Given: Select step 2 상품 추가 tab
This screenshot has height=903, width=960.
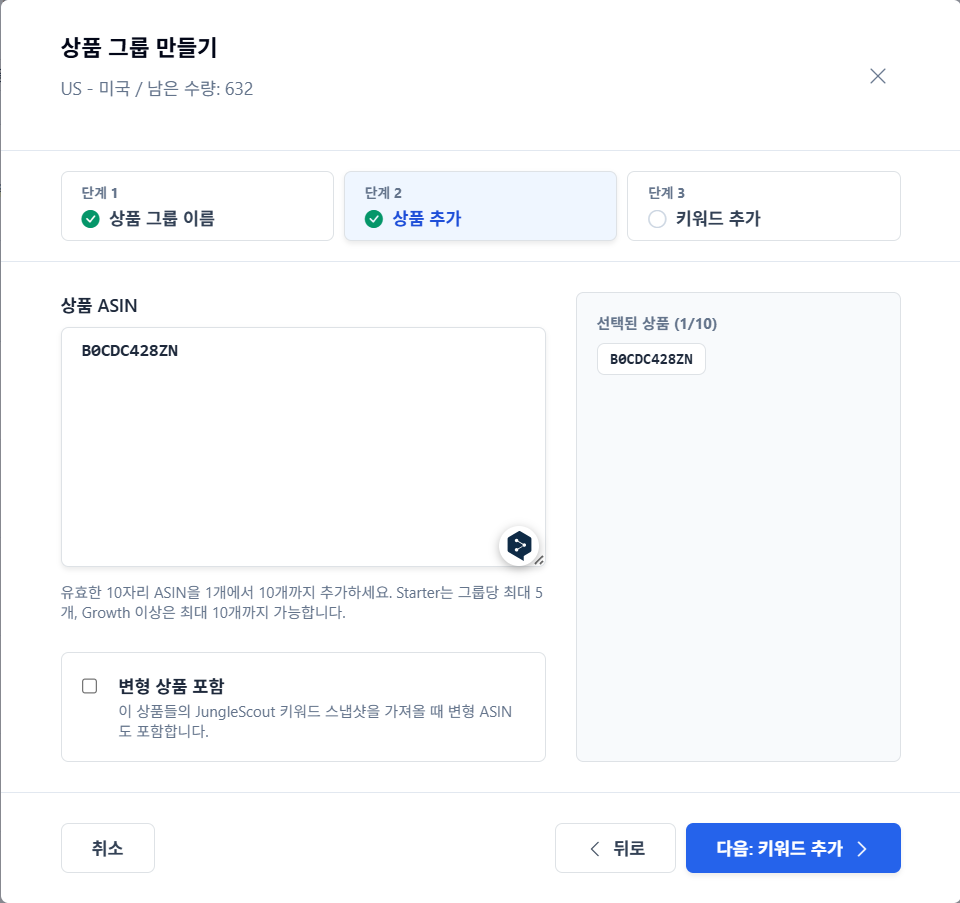Looking at the screenshot, I should (x=480, y=206).
